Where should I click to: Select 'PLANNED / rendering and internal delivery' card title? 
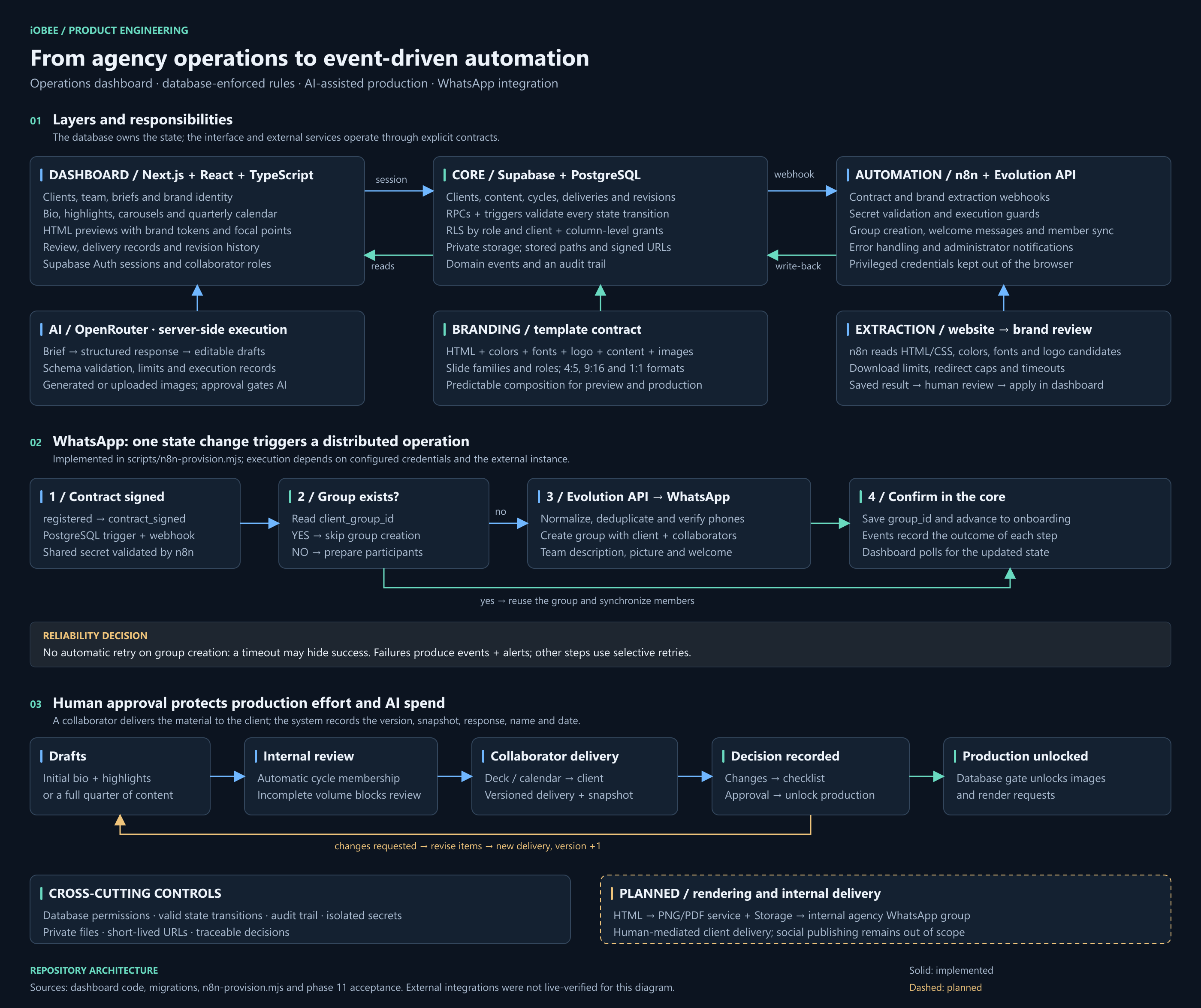[x=749, y=893]
